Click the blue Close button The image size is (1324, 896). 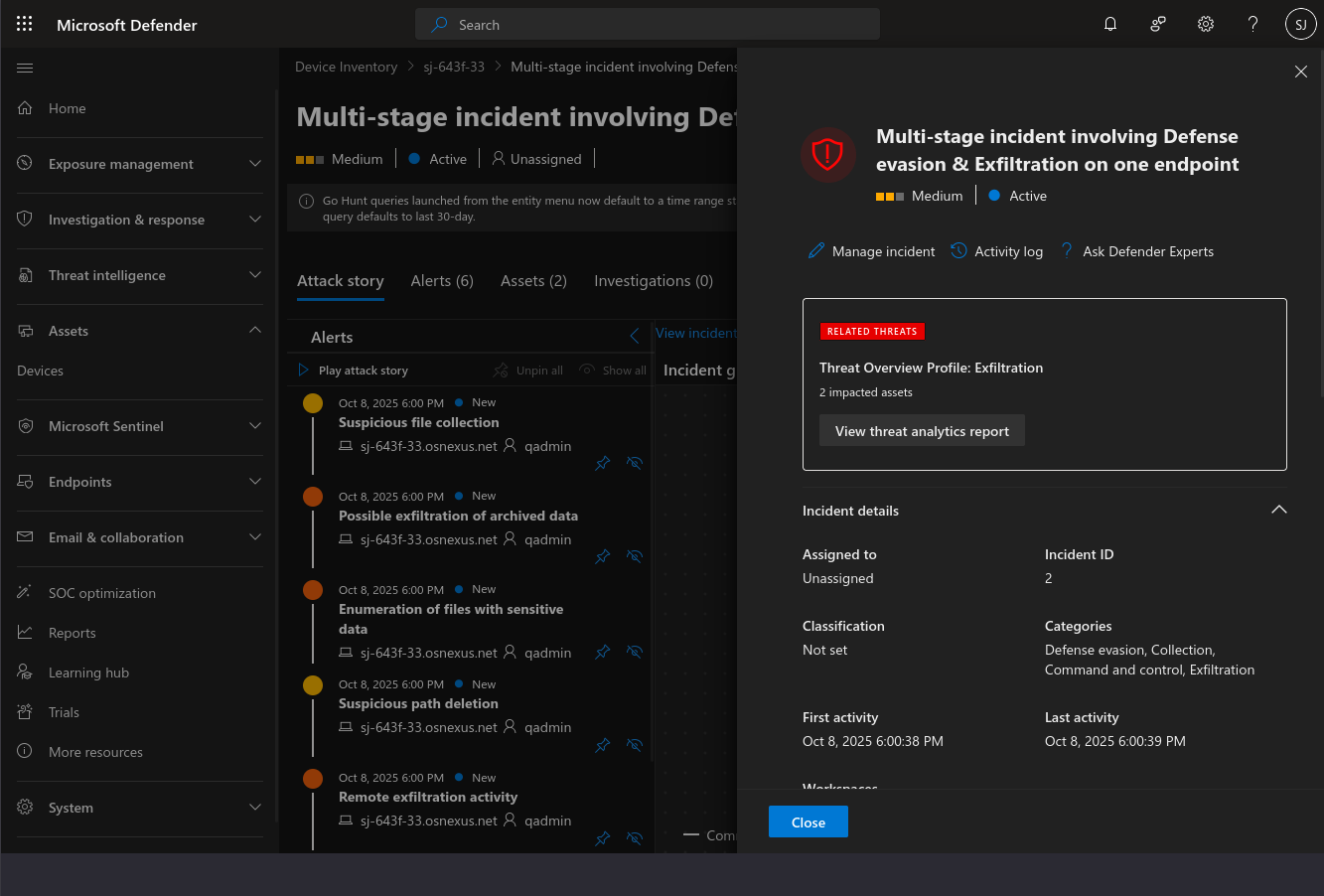808,822
